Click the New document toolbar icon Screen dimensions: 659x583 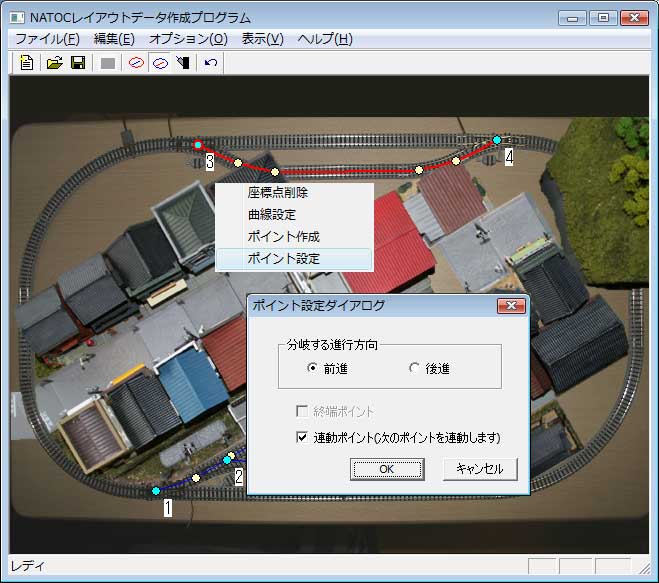tap(26, 63)
